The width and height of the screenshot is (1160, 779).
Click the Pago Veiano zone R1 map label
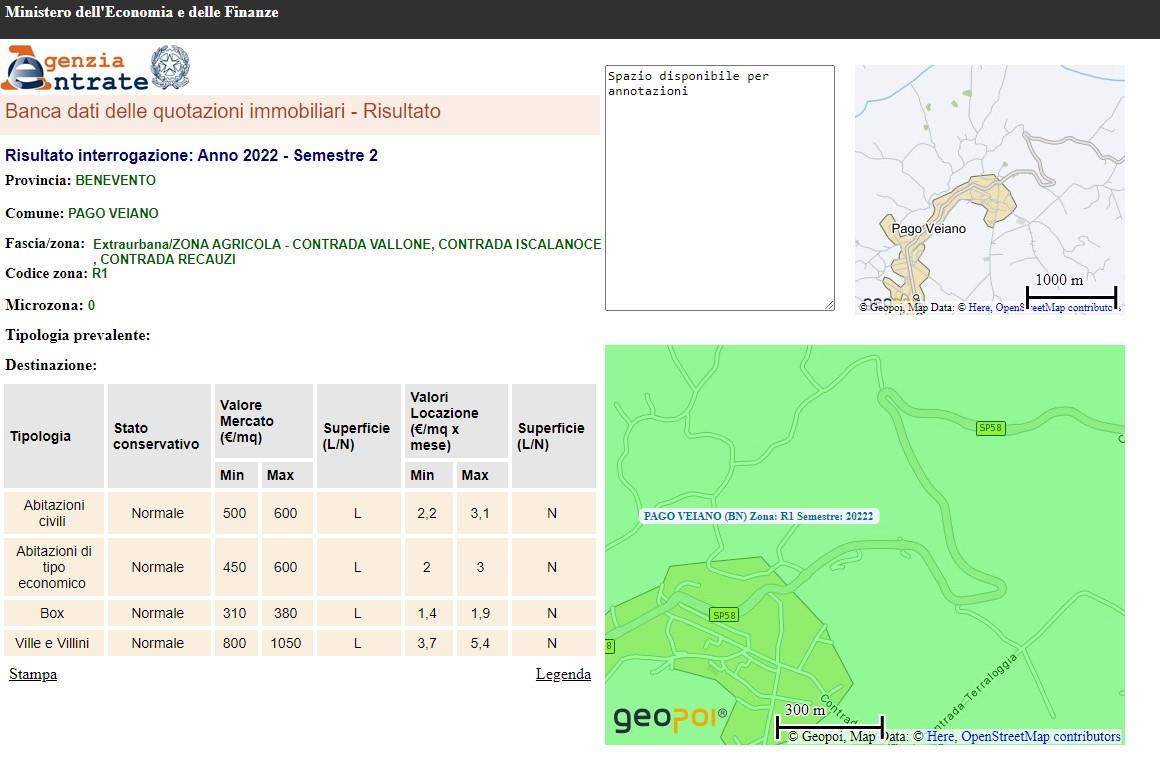pos(758,516)
